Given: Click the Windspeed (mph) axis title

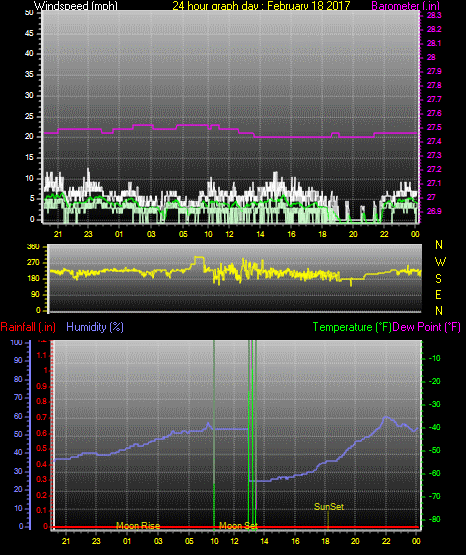Looking at the screenshot, I should tap(76, 5).
